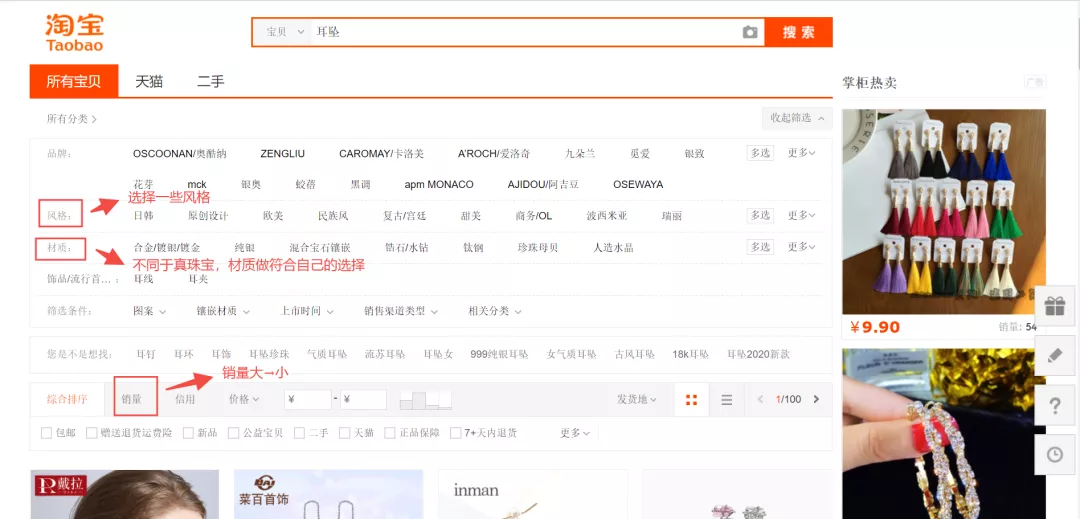Open the 镶嵌材质 filter dropdown

click(x=223, y=311)
